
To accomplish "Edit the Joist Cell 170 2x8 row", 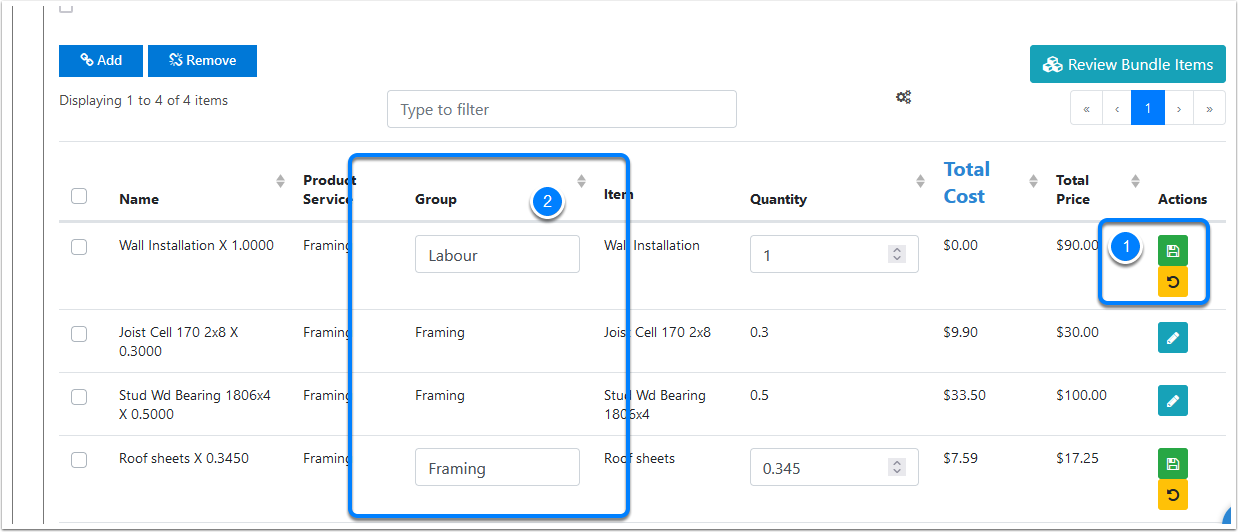I will click(1172, 338).
